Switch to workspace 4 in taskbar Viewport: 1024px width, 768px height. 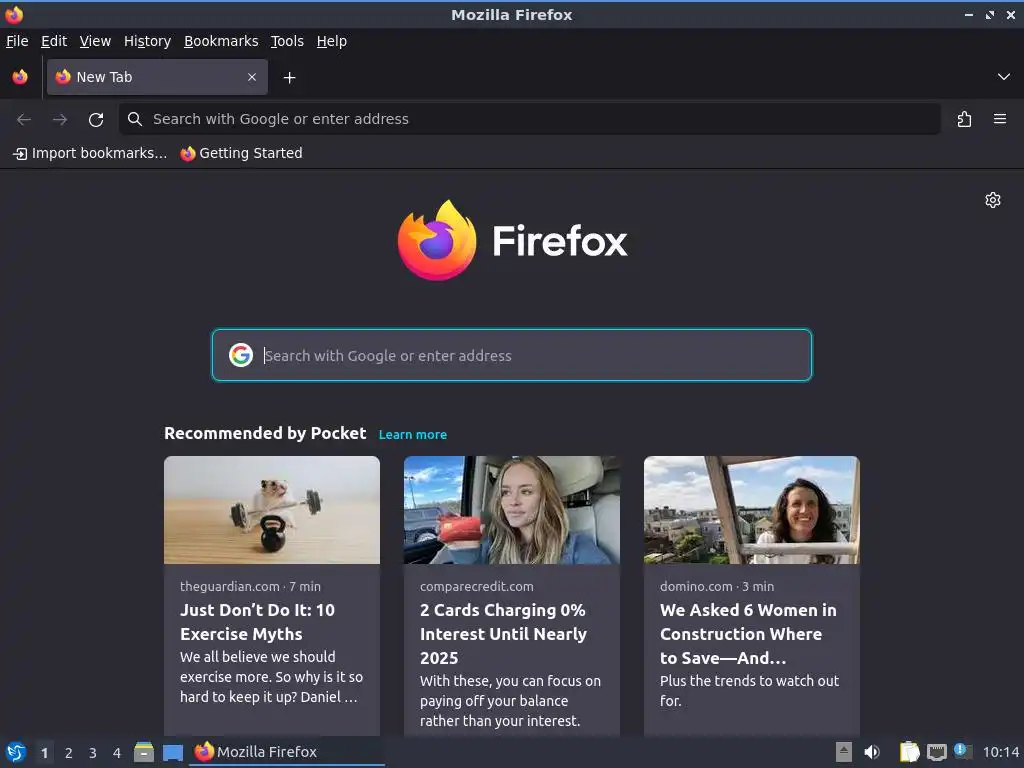pyautogui.click(x=117, y=752)
